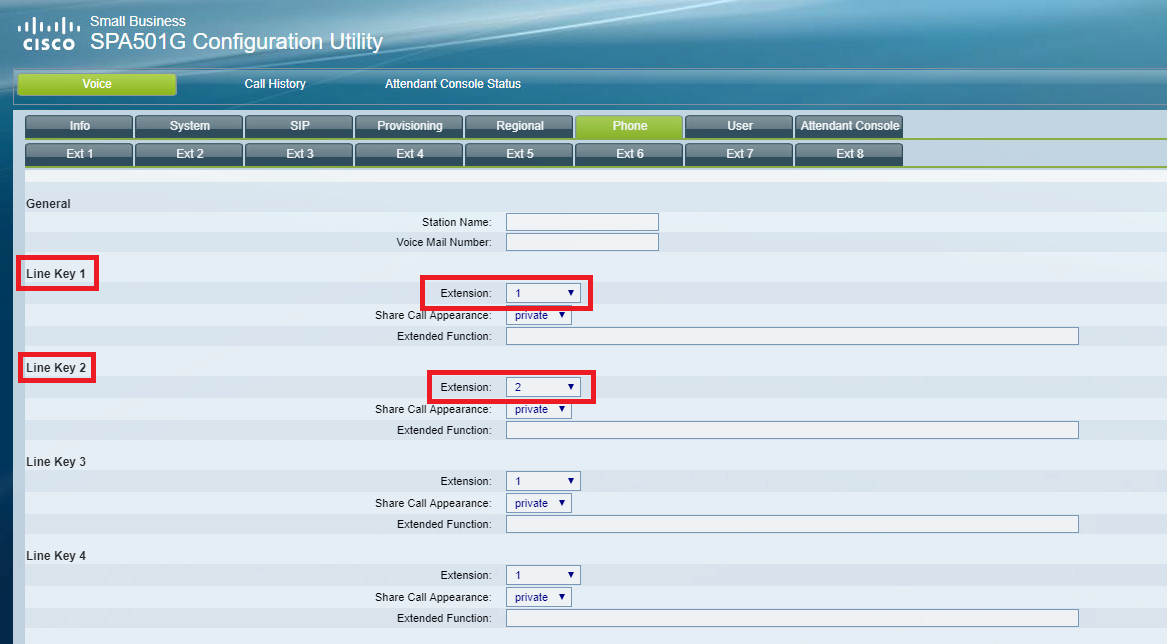Open Attendant Console Status tab
The height and width of the screenshot is (644, 1167).
(453, 84)
